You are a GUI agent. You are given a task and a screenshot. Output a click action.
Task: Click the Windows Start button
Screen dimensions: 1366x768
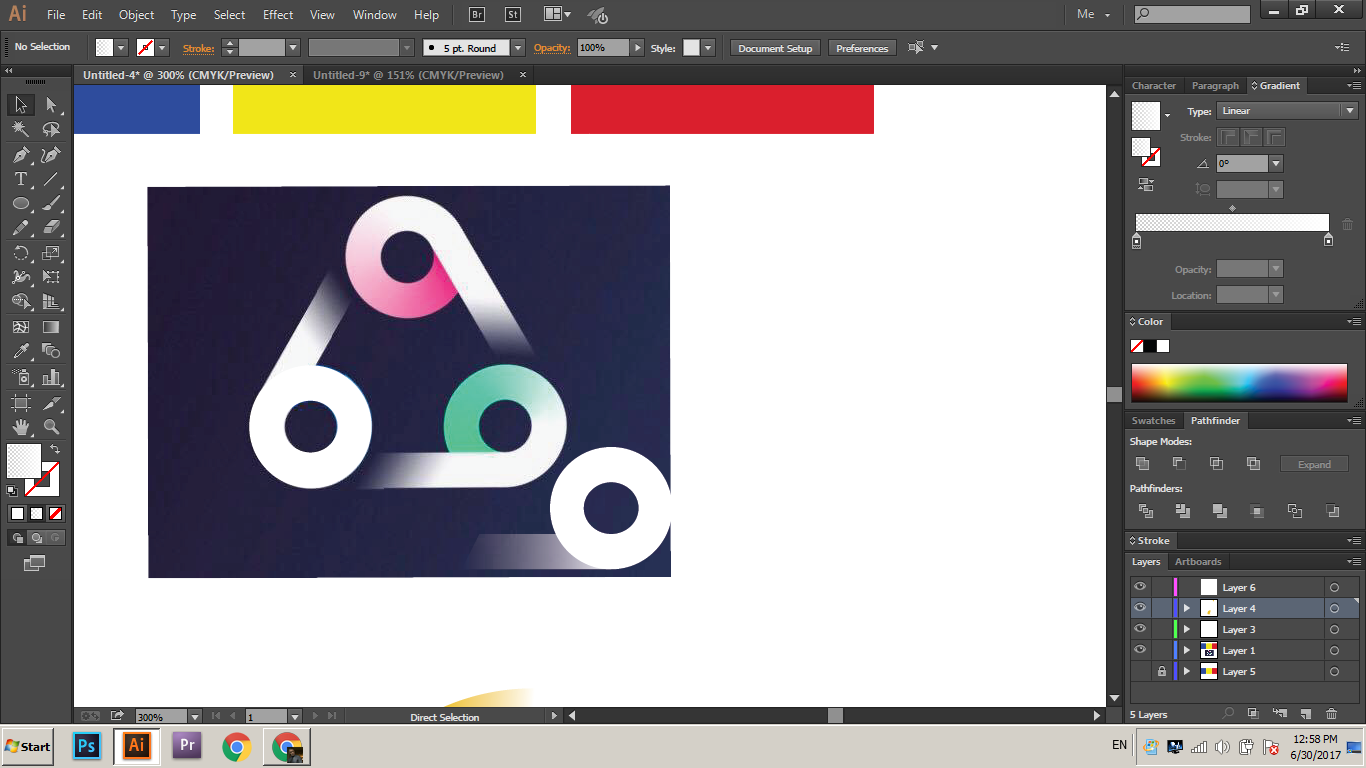28,746
